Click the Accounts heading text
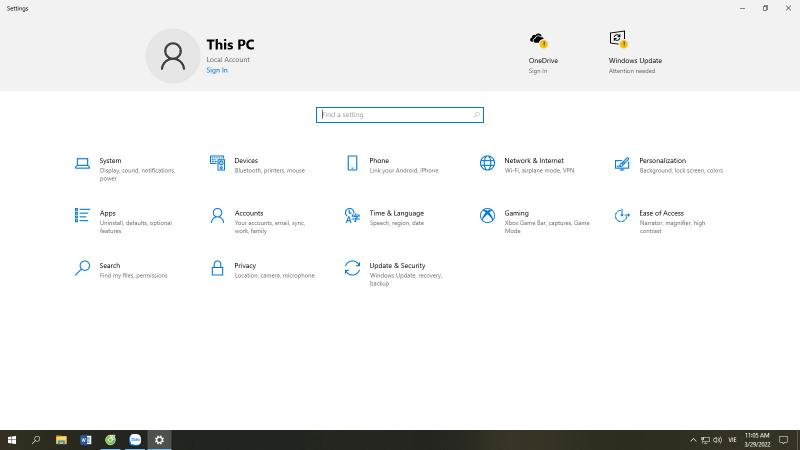This screenshot has width=800, height=450. pos(248,213)
